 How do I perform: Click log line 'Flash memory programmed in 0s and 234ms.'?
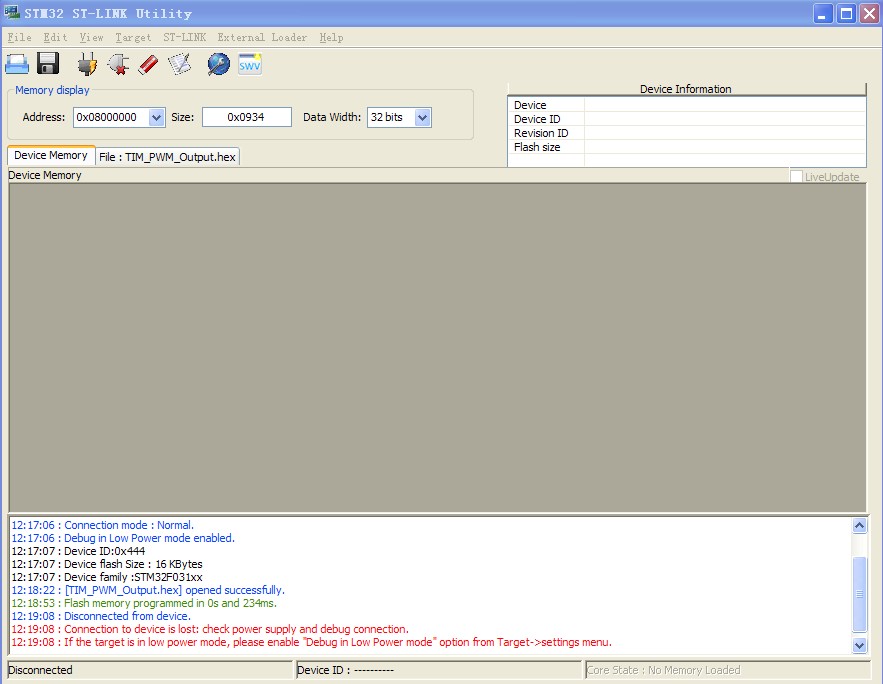click(144, 603)
